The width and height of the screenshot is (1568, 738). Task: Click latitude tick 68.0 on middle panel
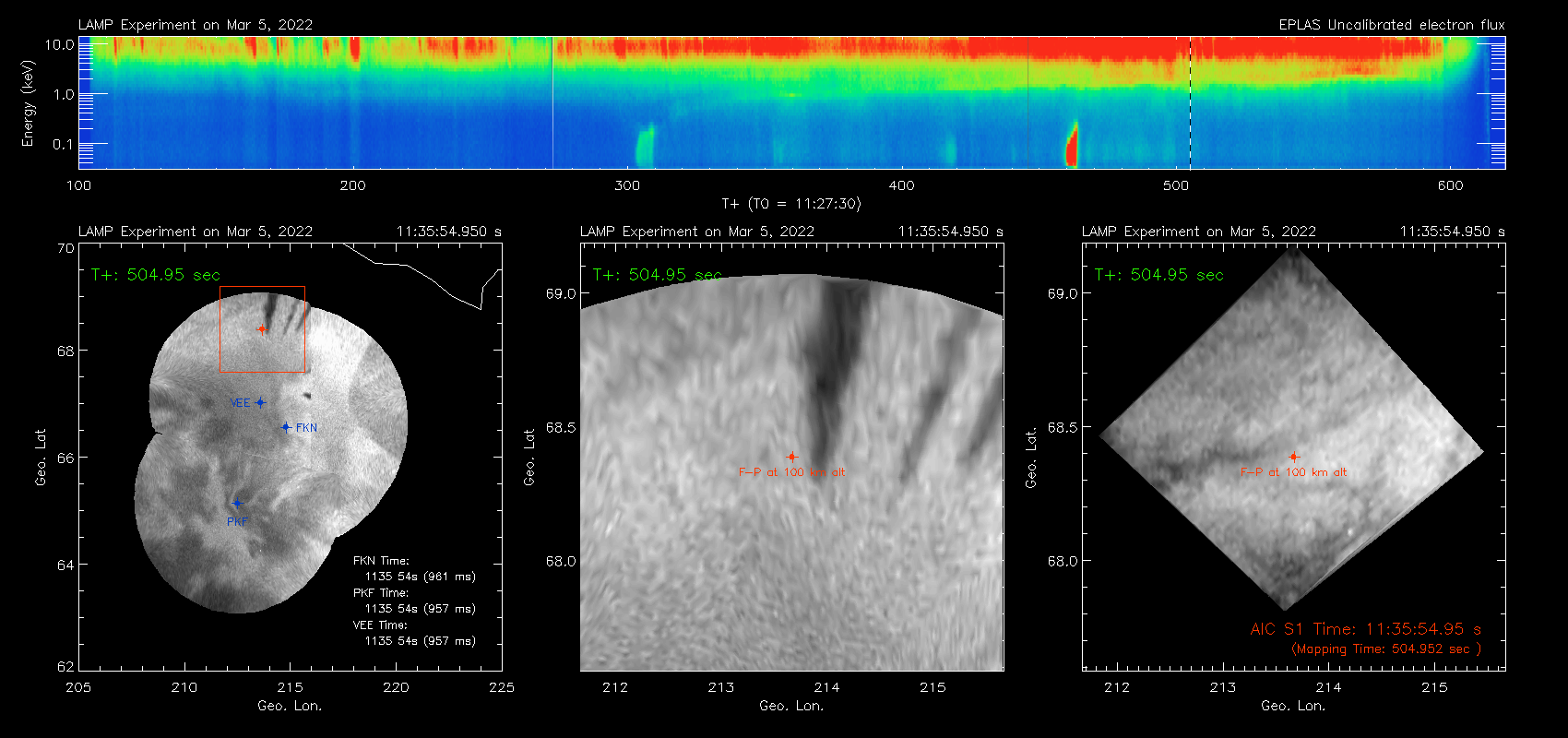(561, 561)
